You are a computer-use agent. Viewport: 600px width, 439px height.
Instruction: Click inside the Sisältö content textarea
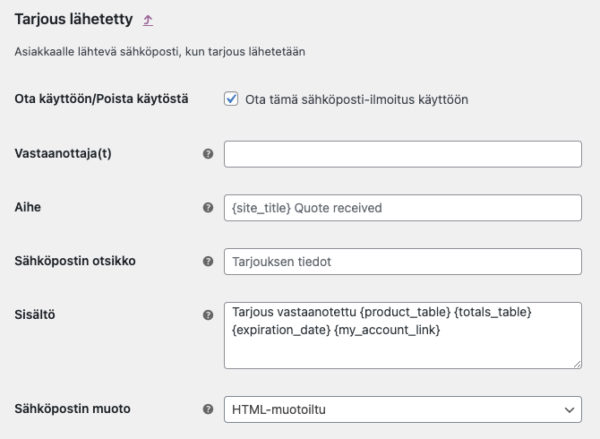click(403, 336)
